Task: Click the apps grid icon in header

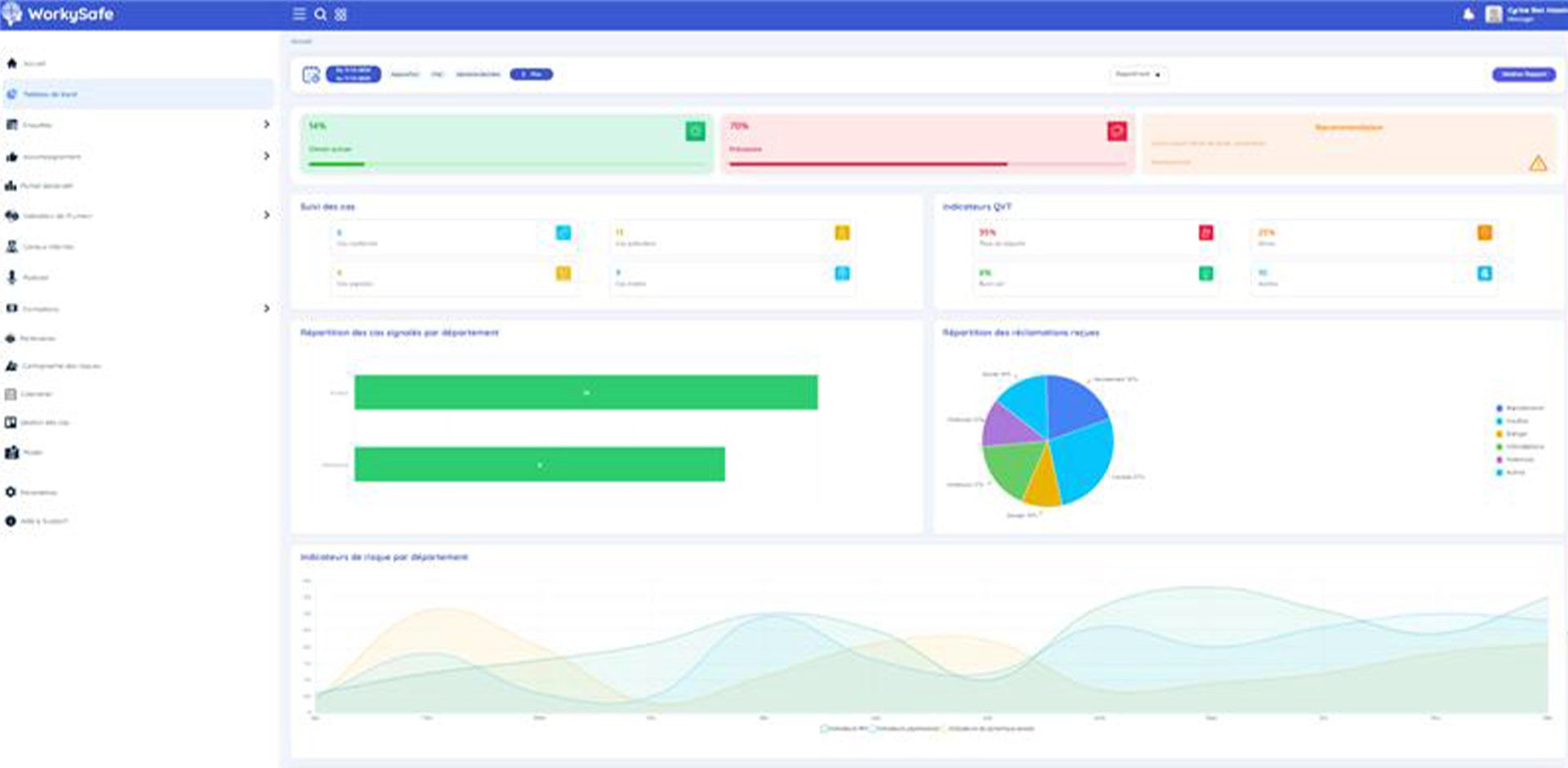Action: (x=341, y=14)
